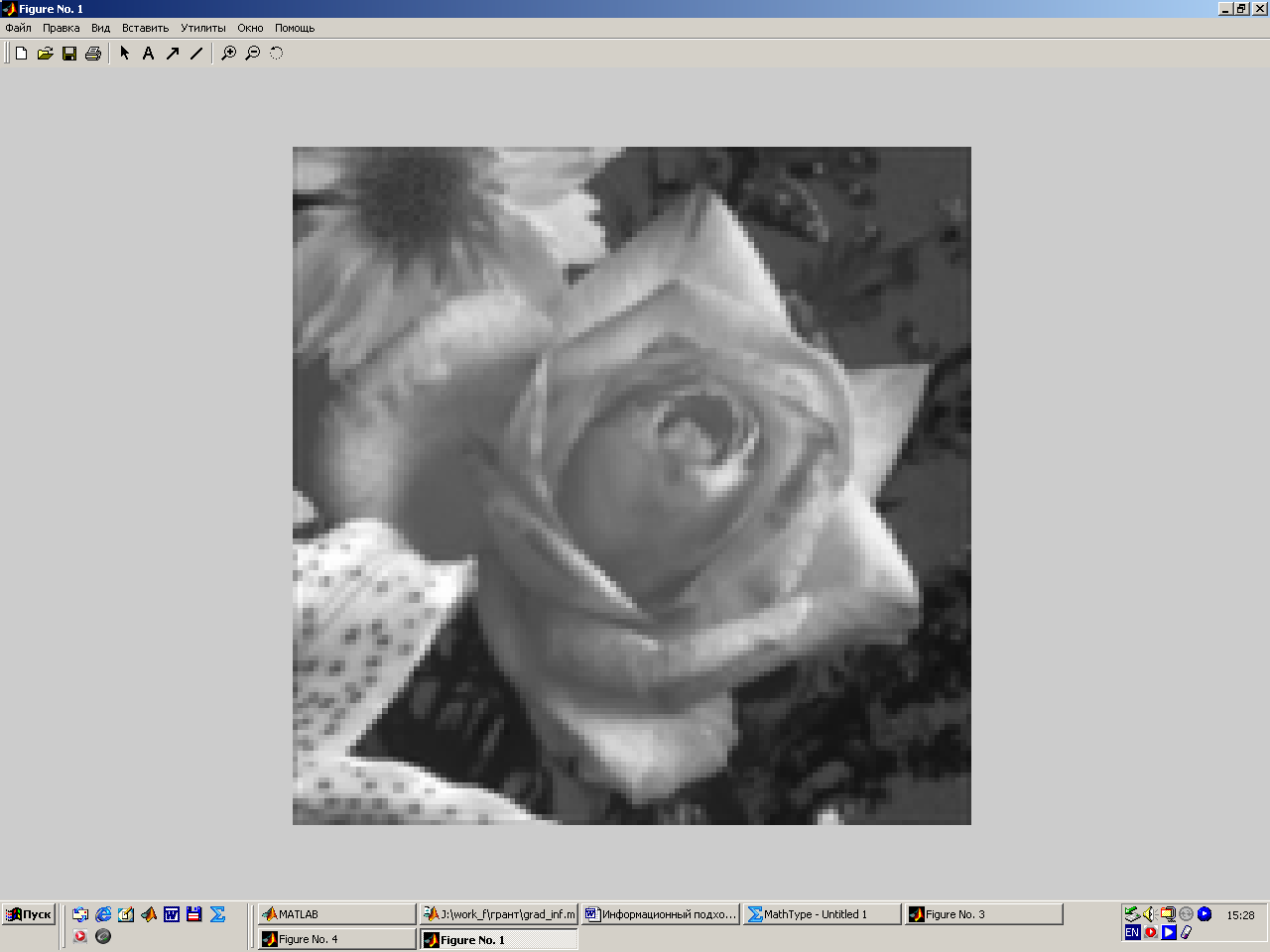Launch the gray round icon in quick launch
This screenshot has height=952, width=1270.
[103, 936]
